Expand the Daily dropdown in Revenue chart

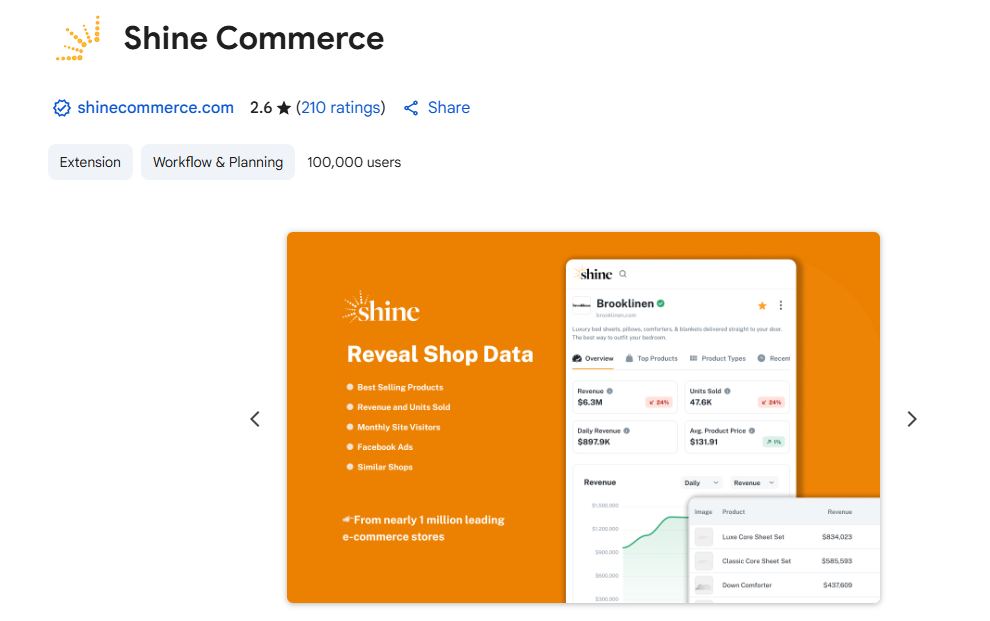tap(701, 483)
